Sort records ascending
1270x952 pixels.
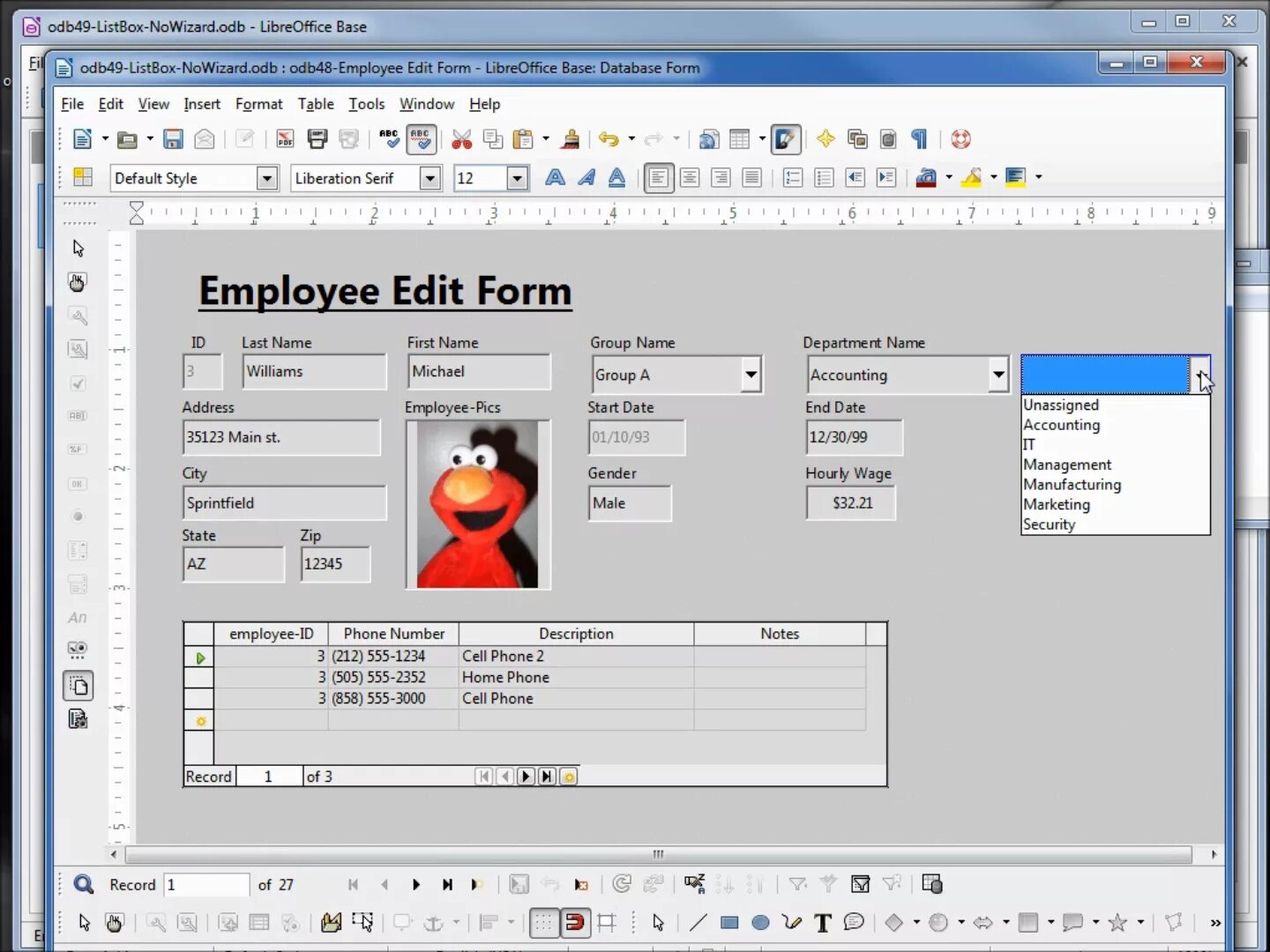[725, 884]
